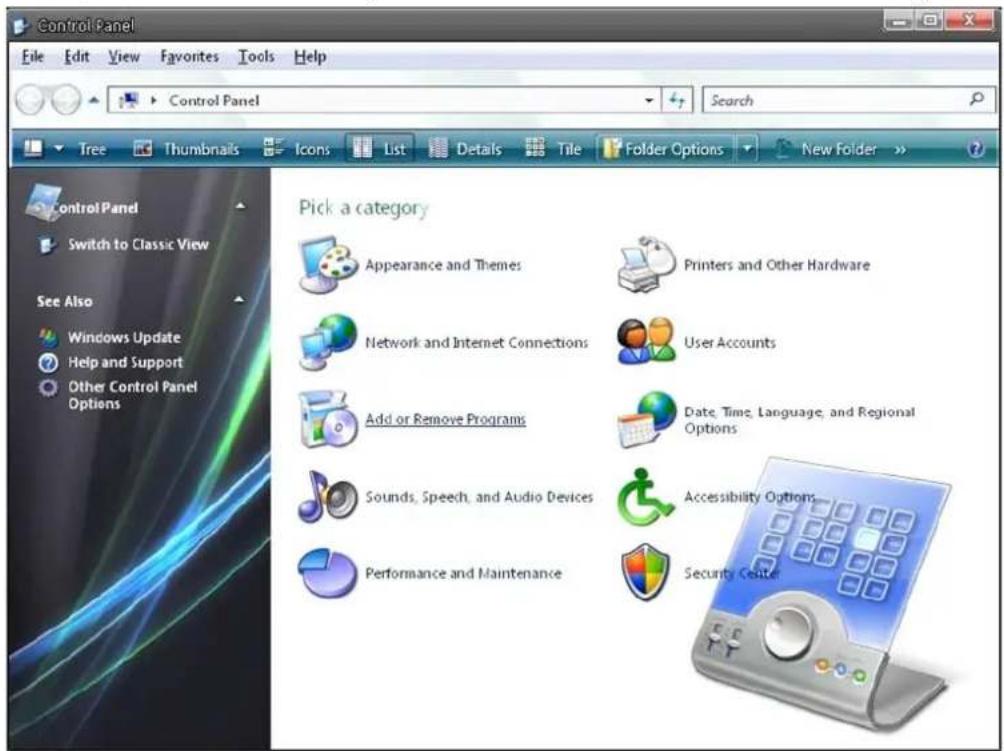Click the Control Panel address bar text
Image resolution: width=1004 pixels, height=751 pixels.
(x=214, y=101)
